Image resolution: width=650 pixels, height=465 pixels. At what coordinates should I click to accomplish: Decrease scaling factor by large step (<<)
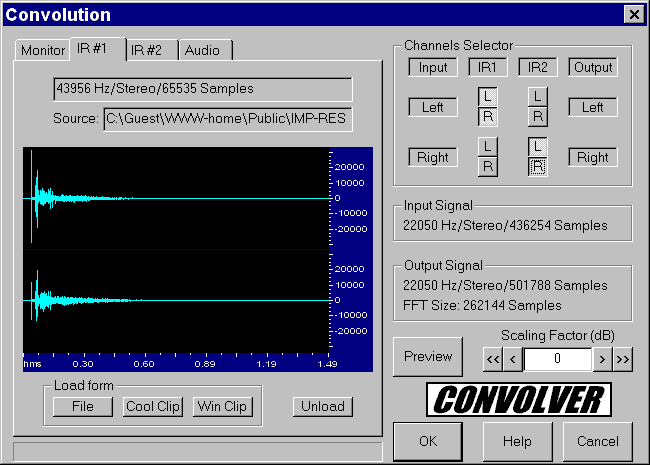click(x=493, y=359)
